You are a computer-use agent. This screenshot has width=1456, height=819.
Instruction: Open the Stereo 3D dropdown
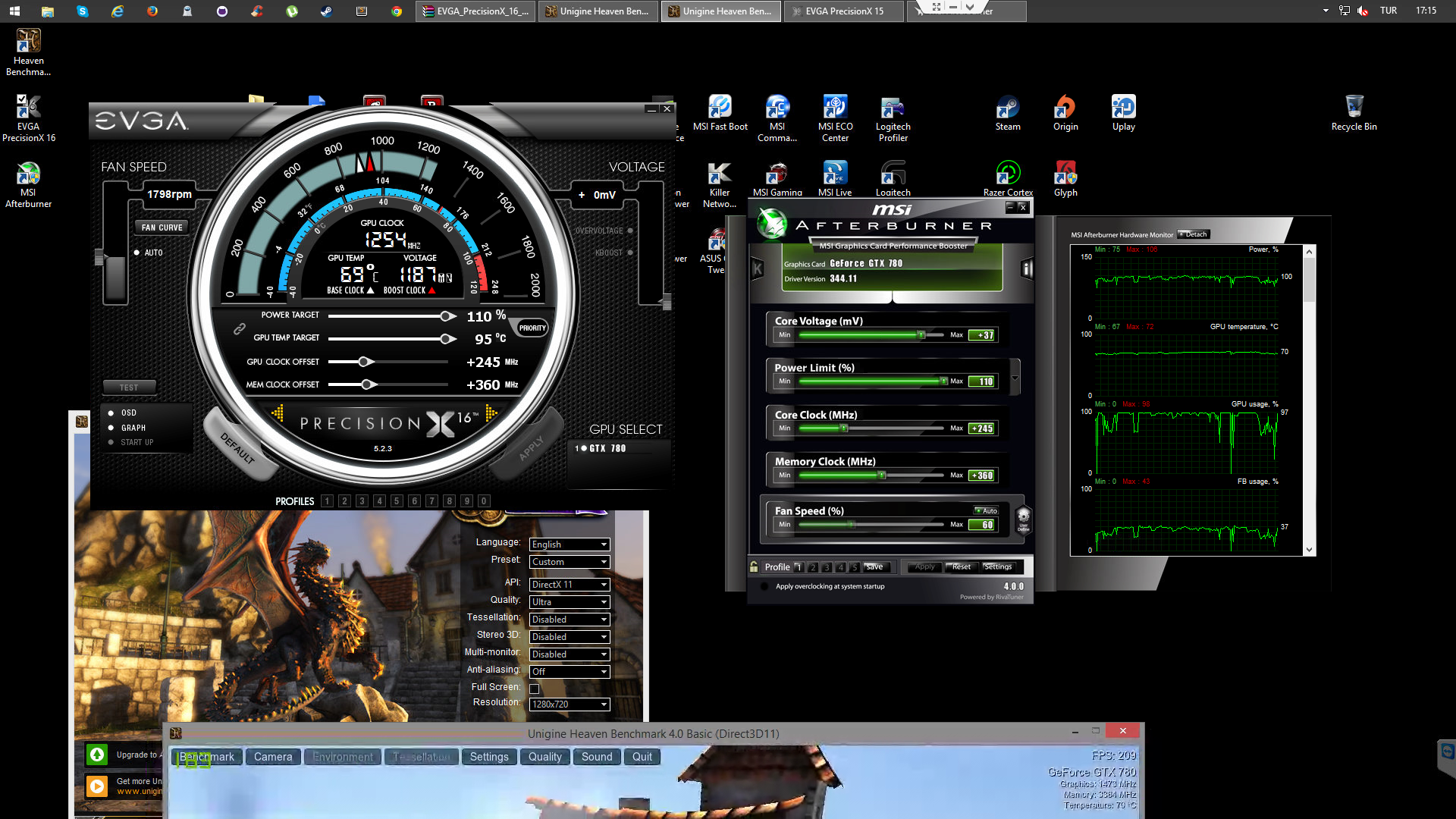(x=570, y=637)
